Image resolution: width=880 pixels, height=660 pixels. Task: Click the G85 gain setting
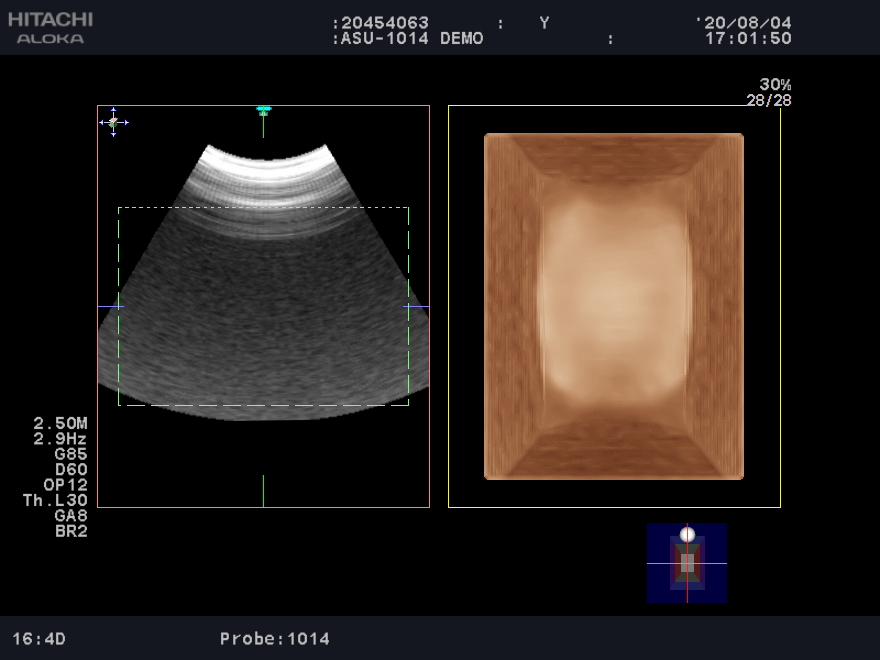click(x=71, y=454)
